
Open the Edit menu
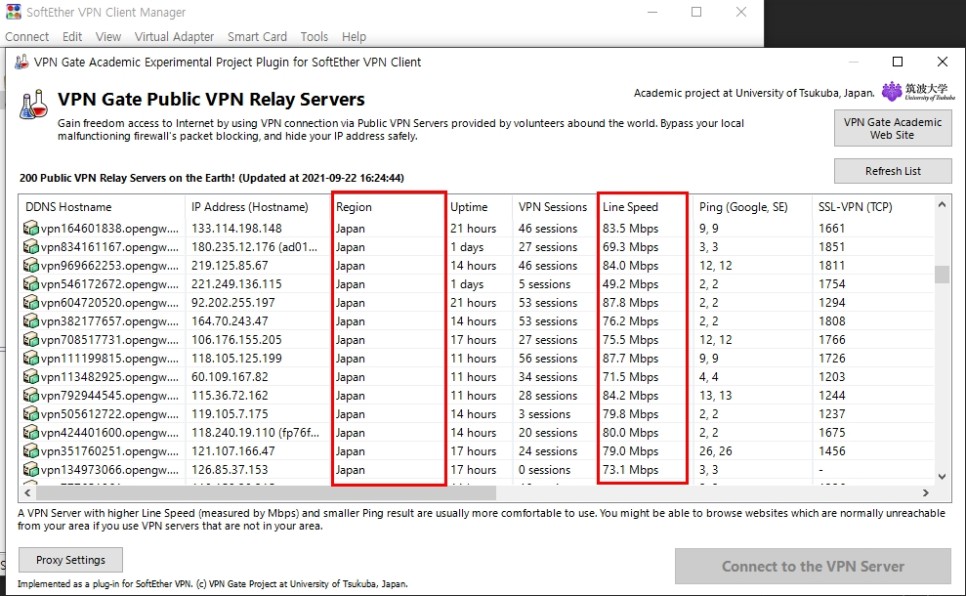click(x=72, y=37)
